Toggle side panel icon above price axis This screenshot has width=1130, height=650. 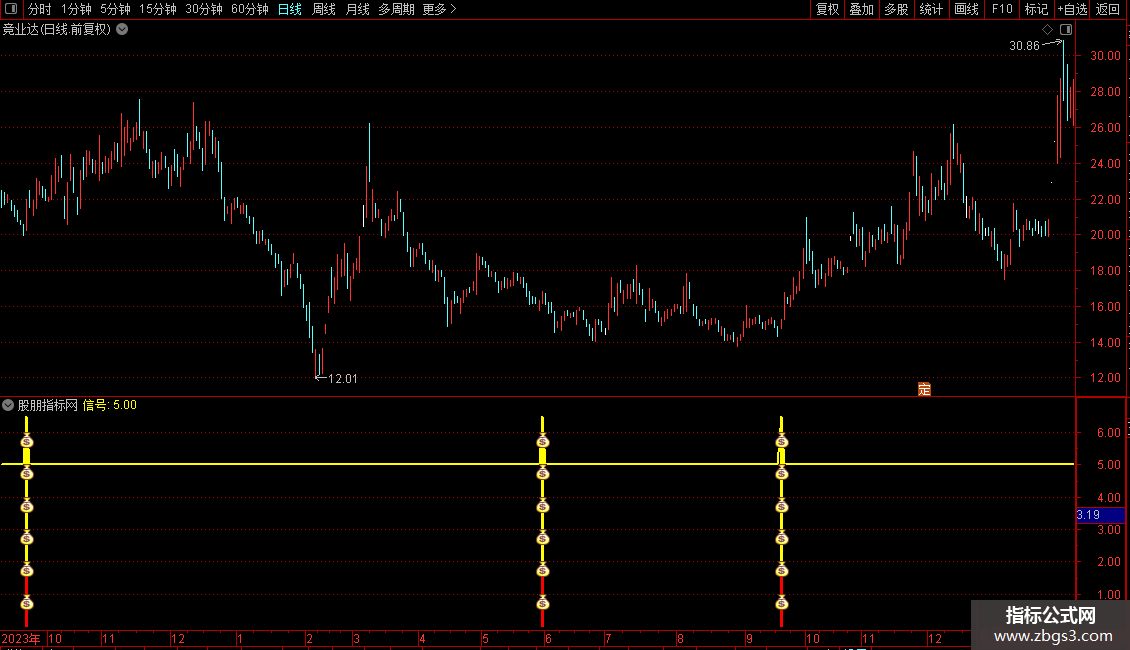click(x=1066, y=30)
